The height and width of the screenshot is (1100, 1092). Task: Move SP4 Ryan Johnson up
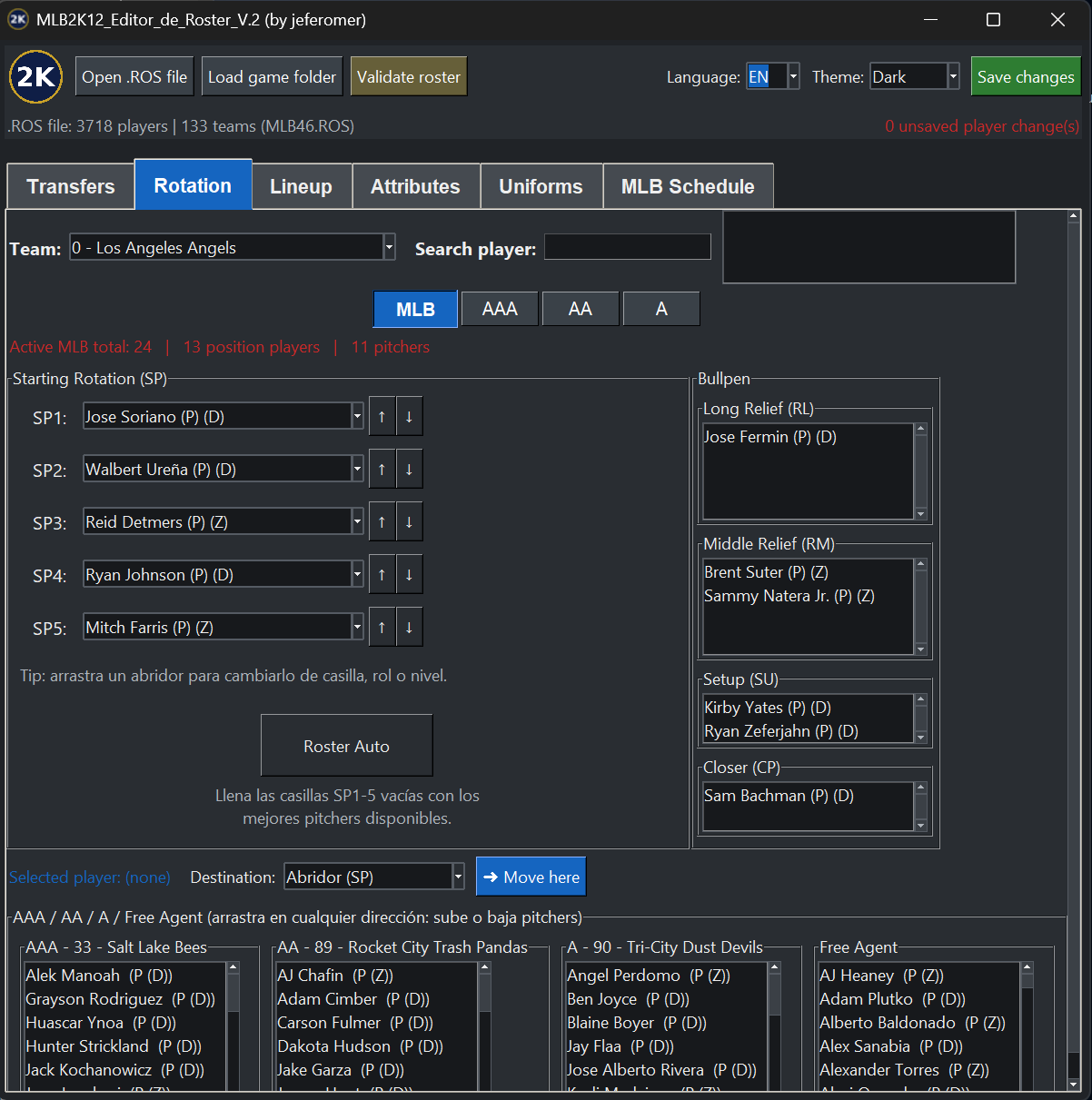click(382, 575)
